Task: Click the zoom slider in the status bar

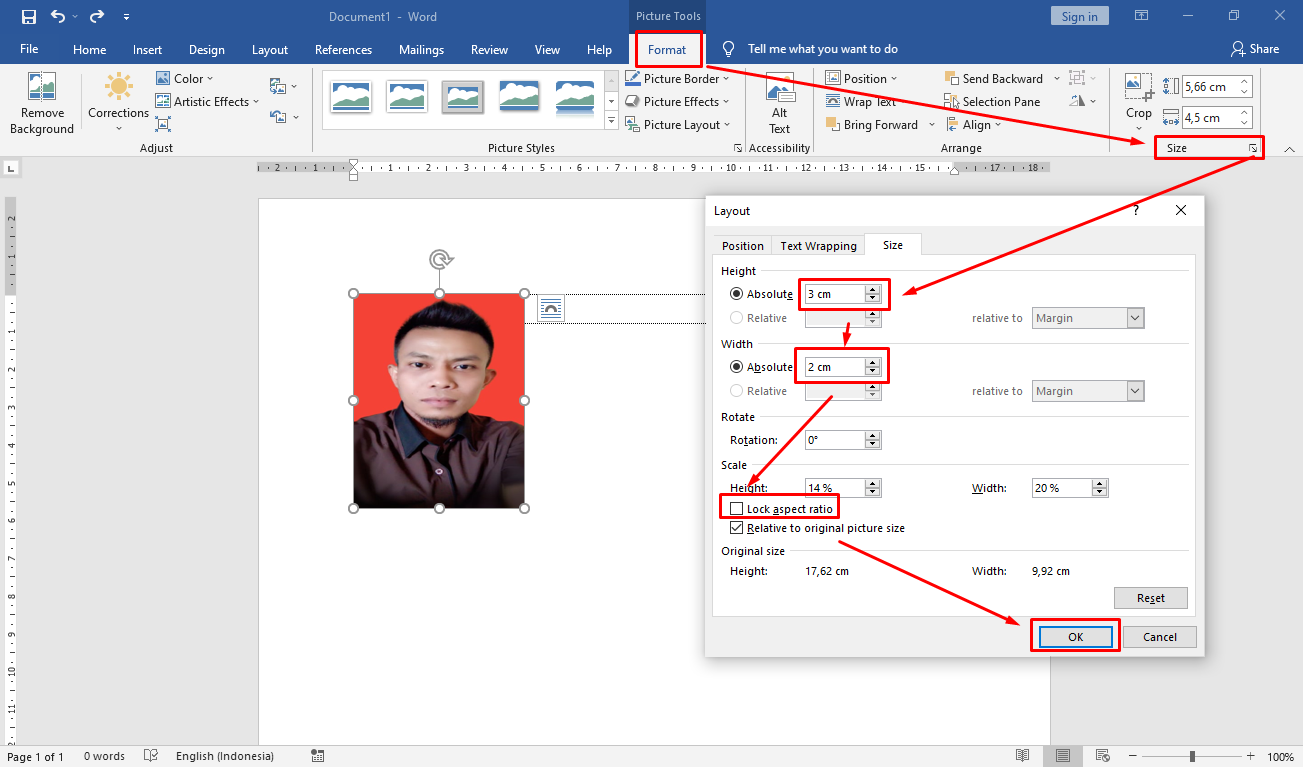Action: pyautogui.click(x=1192, y=756)
